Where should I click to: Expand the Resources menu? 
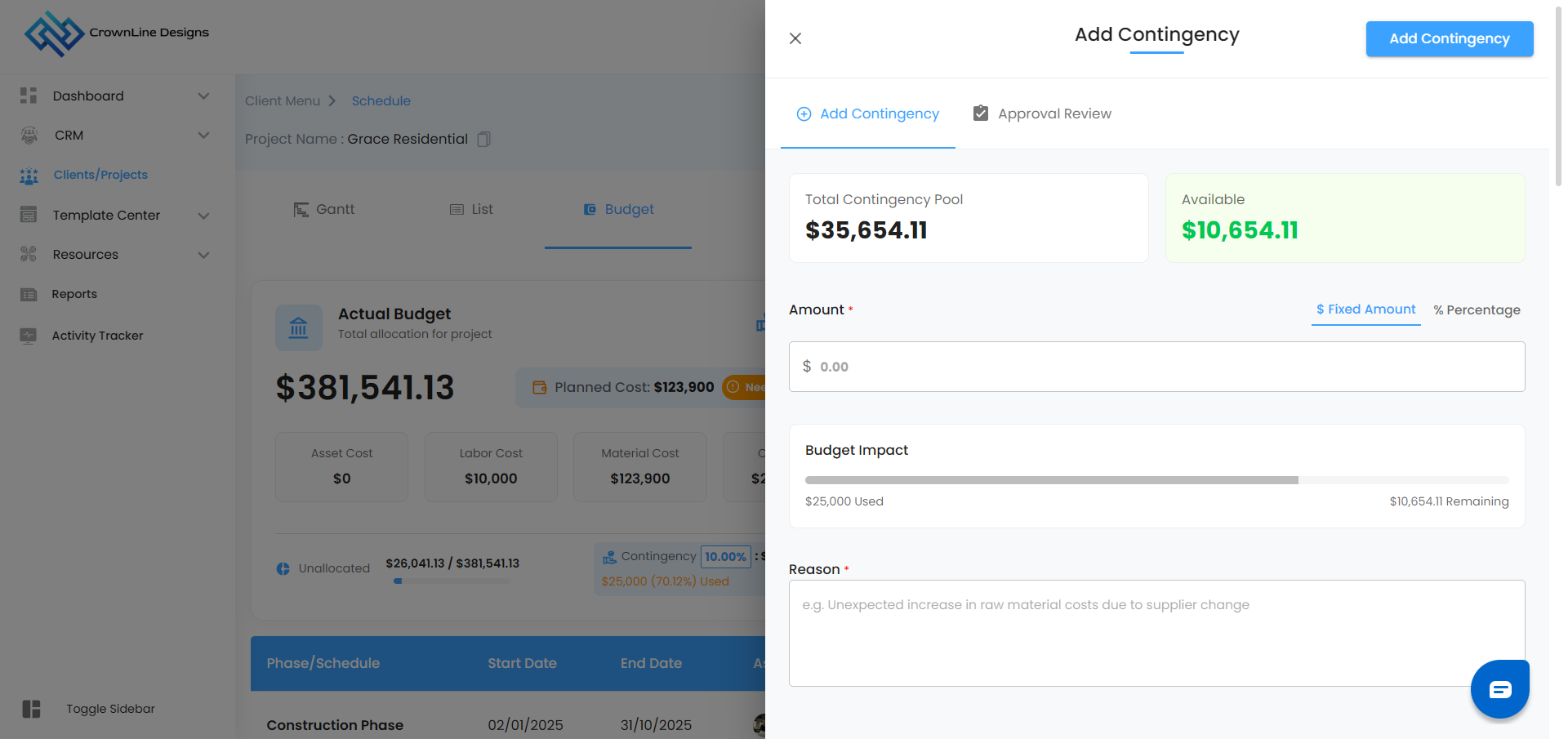(204, 255)
